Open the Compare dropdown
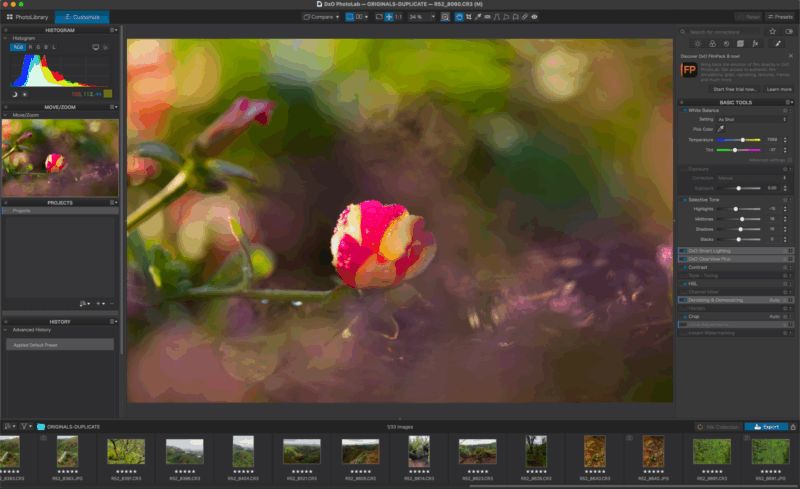This screenshot has width=800, height=489. tap(321, 17)
